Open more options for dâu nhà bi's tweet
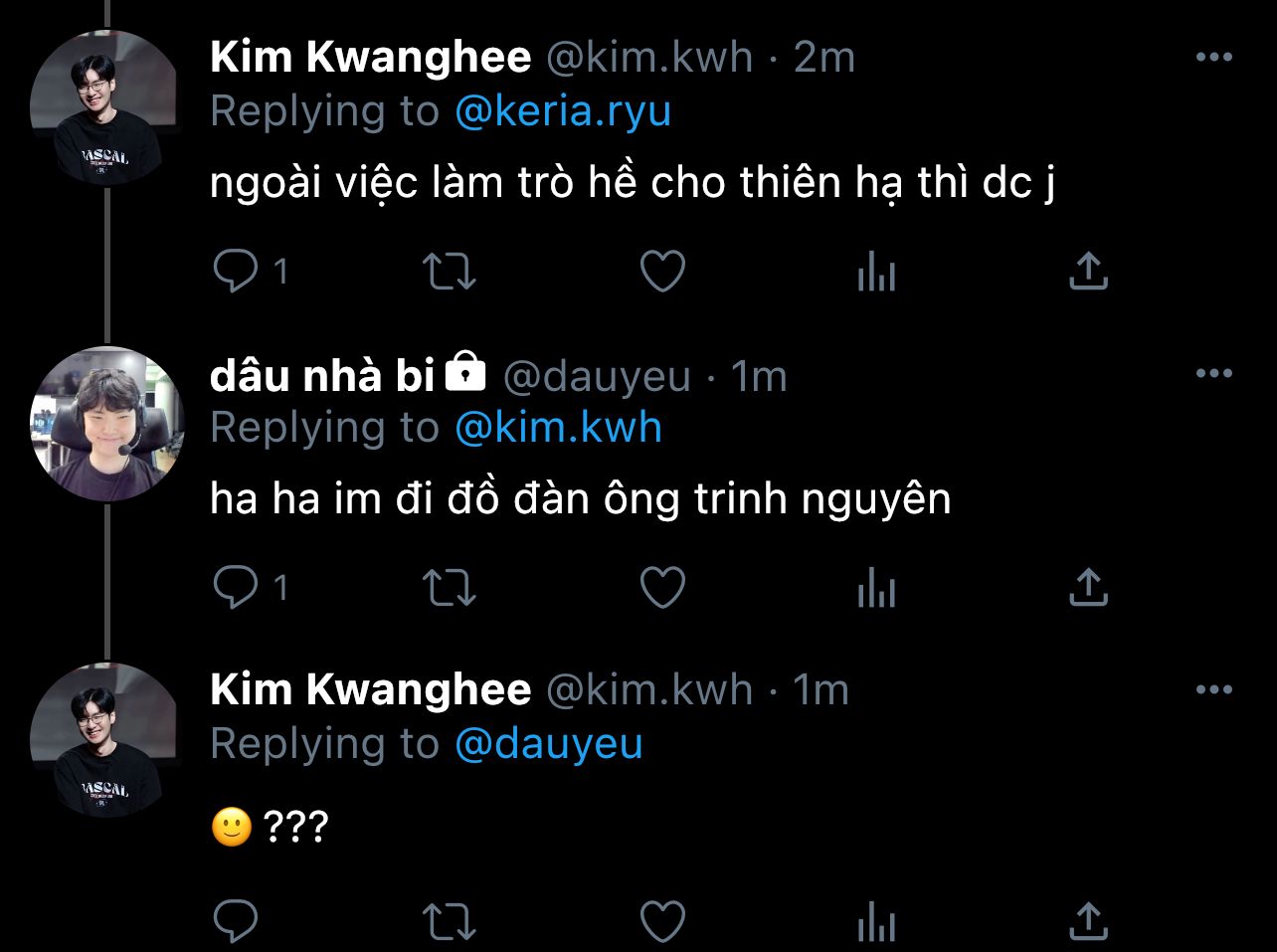The image size is (1277, 952). (x=1213, y=374)
